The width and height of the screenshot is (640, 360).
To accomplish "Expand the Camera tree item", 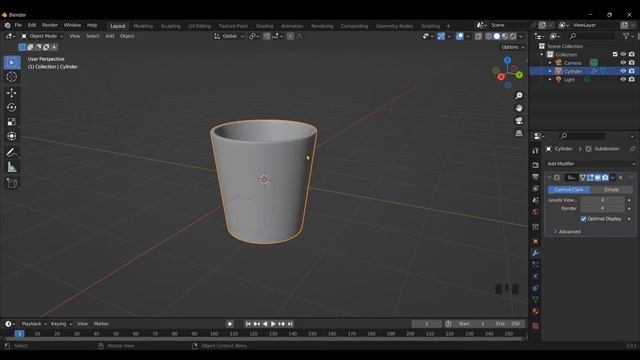I will point(550,63).
